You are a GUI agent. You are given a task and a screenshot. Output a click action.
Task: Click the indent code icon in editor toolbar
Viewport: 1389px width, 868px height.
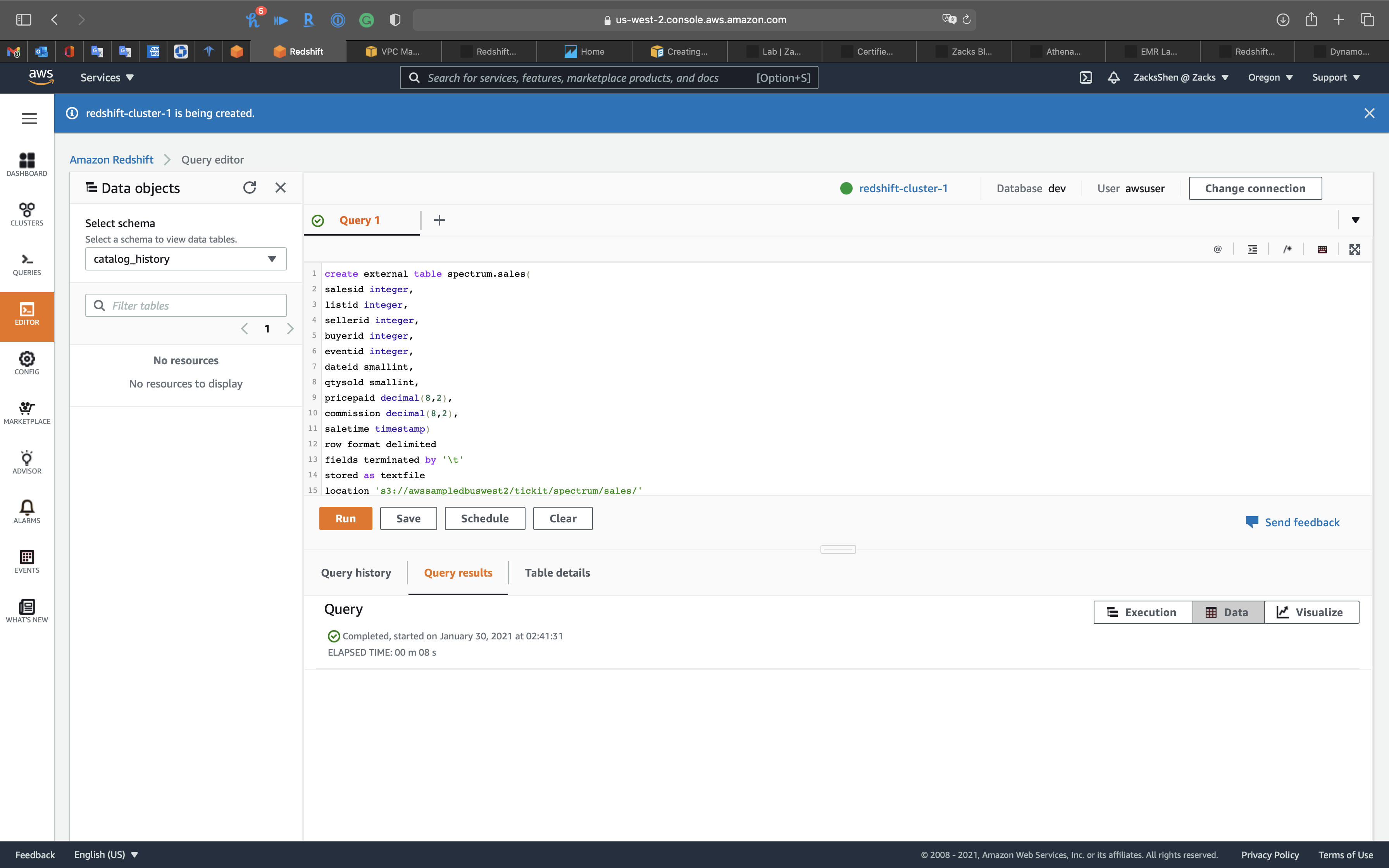tap(1253, 249)
